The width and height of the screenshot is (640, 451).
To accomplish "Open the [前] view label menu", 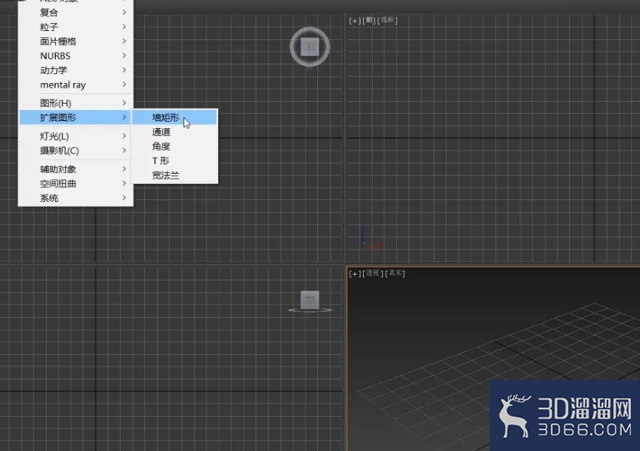I will point(369,20).
